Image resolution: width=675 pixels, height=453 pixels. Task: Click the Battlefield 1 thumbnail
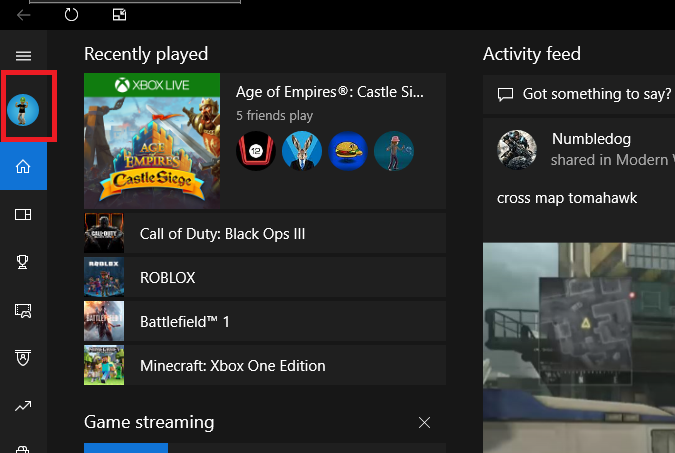pyautogui.click(x=104, y=321)
